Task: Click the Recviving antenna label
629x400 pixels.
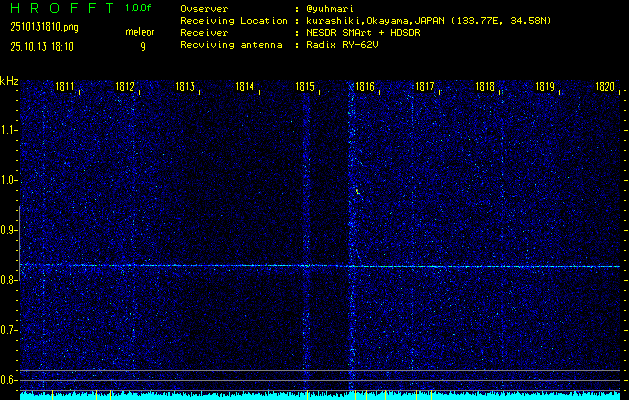Action: pos(231,45)
